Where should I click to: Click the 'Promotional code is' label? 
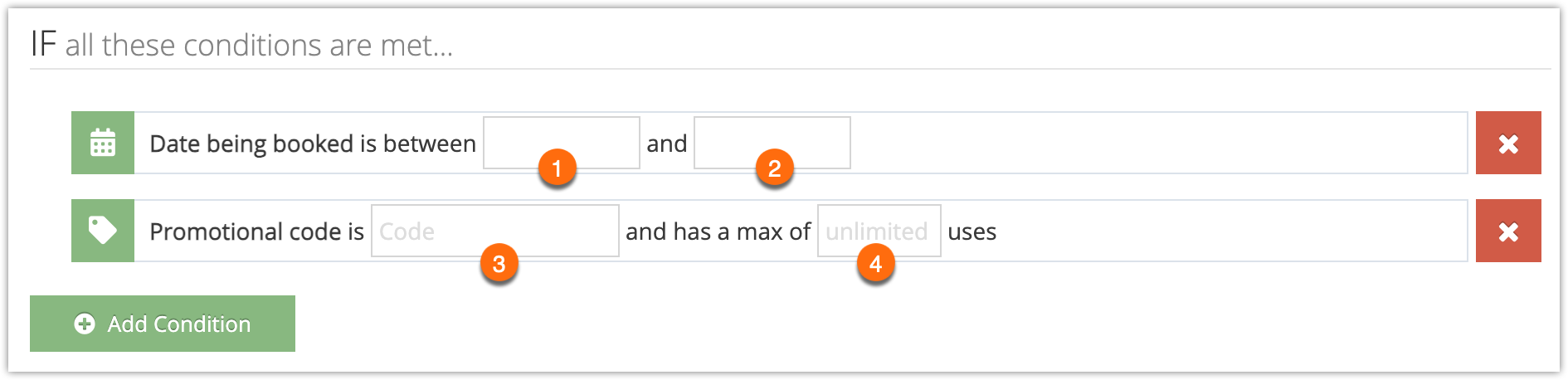pyautogui.click(x=256, y=231)
